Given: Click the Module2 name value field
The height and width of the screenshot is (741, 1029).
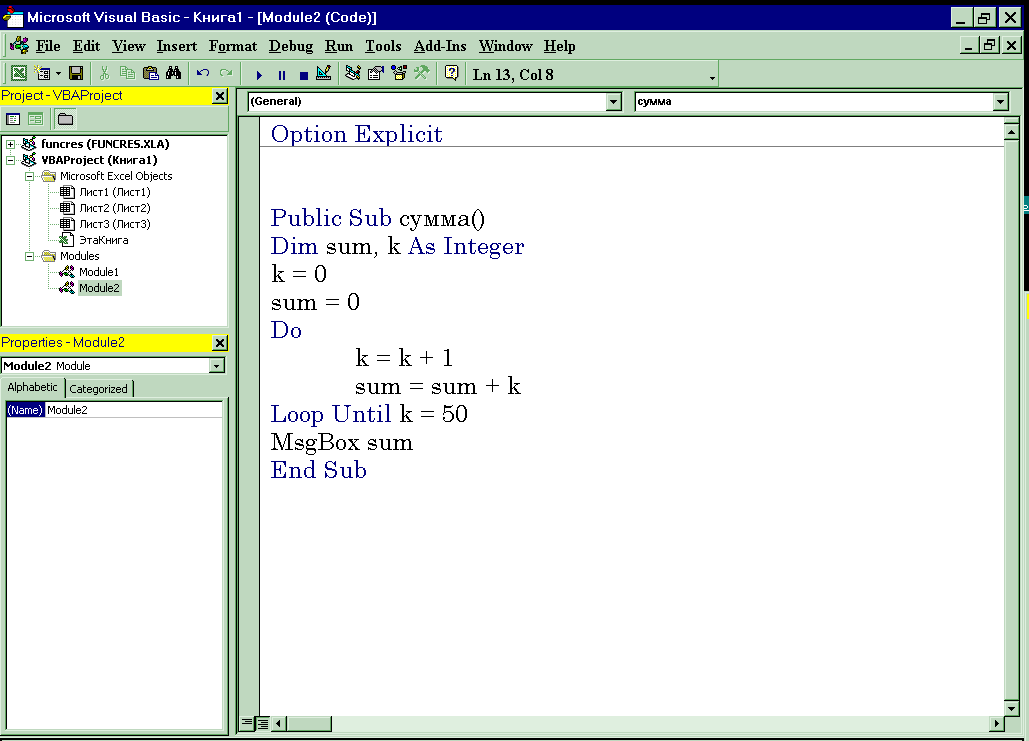Looking at the screenshot, I should click(x=134, y=410).
